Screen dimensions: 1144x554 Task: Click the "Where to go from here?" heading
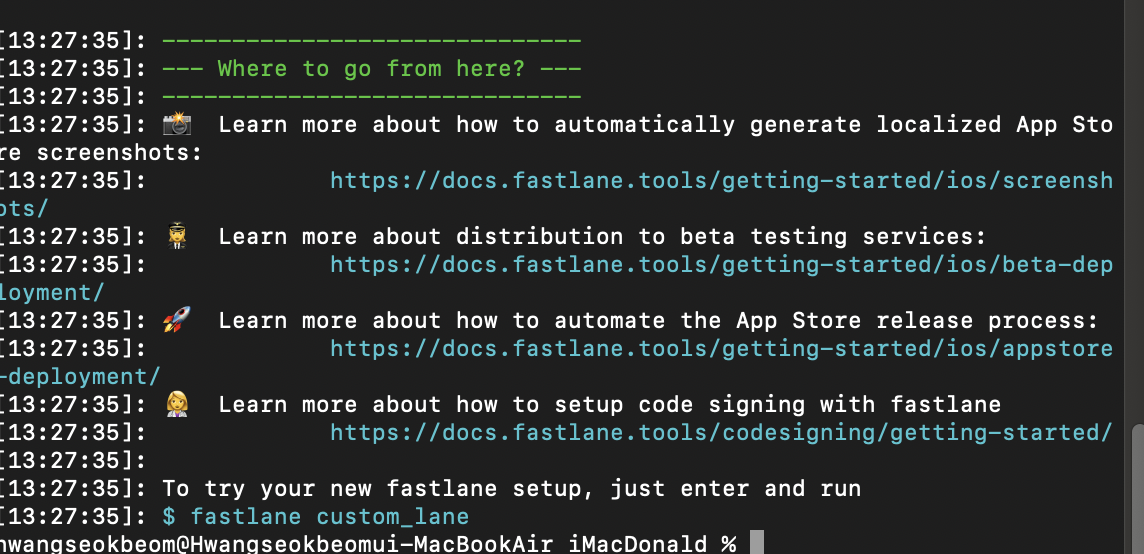point(371,69)
